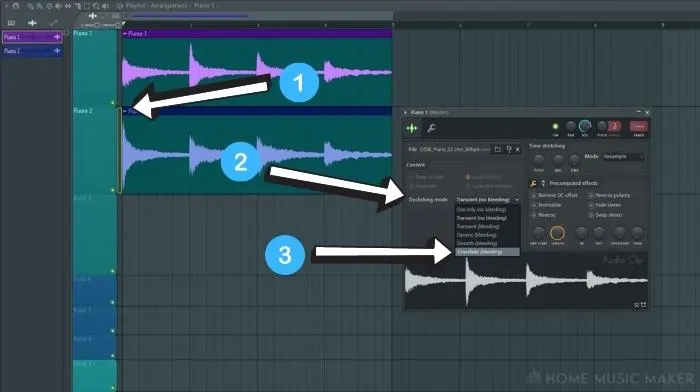Mute the Piano 1 track via its green dot
This screenshot has height=392, width=700.
(112, 103)
